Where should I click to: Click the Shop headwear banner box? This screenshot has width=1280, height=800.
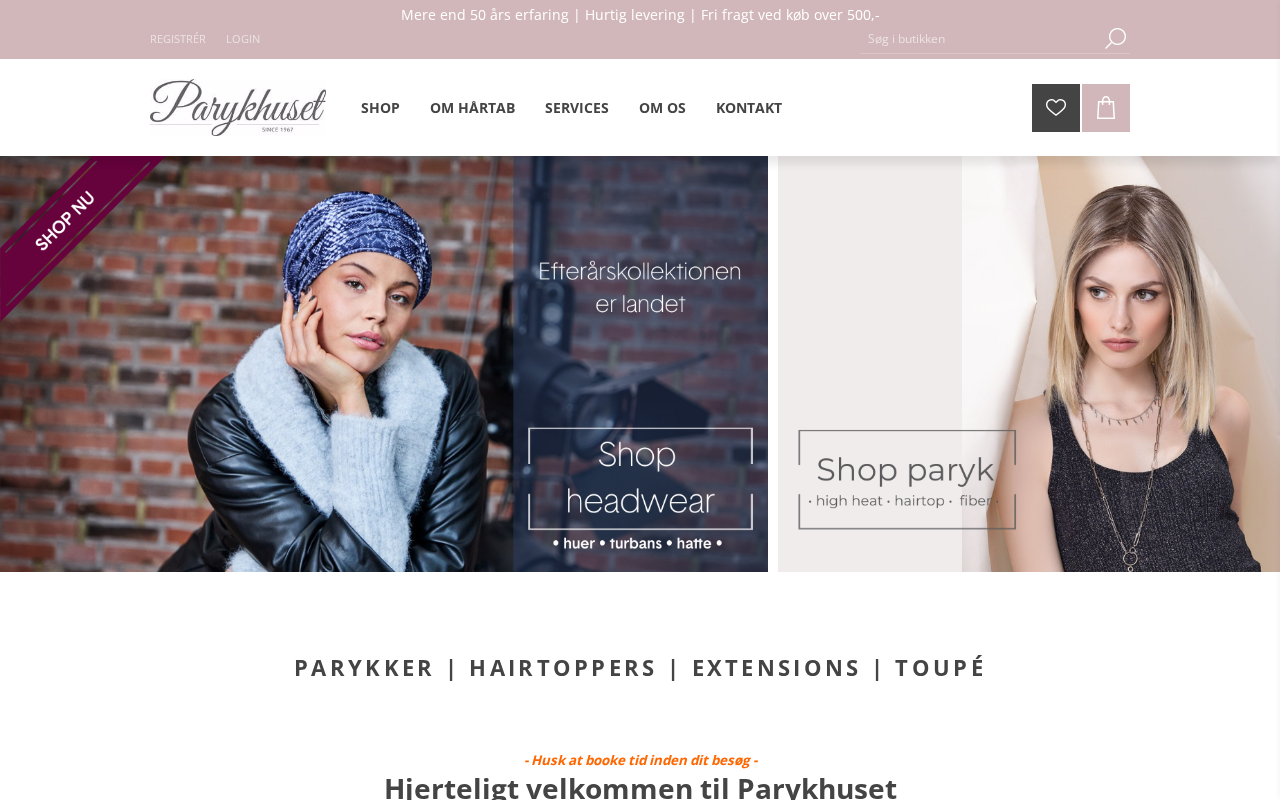[641, 479]
